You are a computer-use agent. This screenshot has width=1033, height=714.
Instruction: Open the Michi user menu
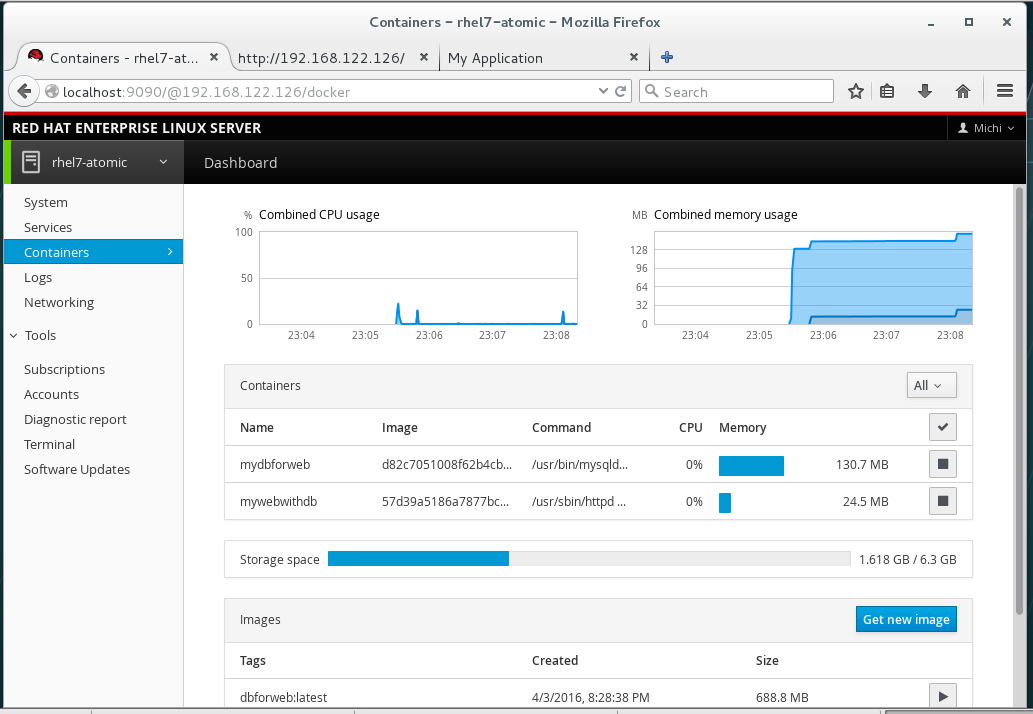coord(985,127)
